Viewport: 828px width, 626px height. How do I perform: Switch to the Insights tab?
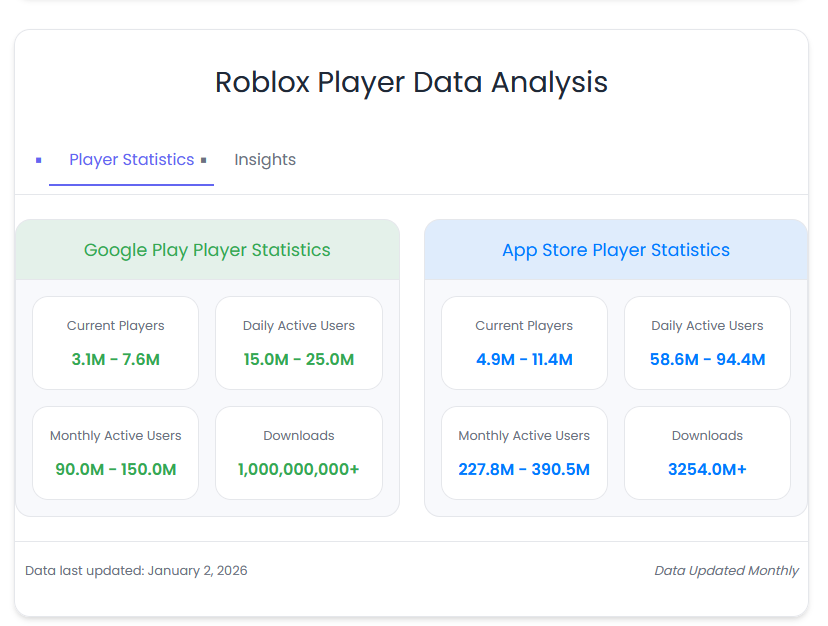(265, 160)
